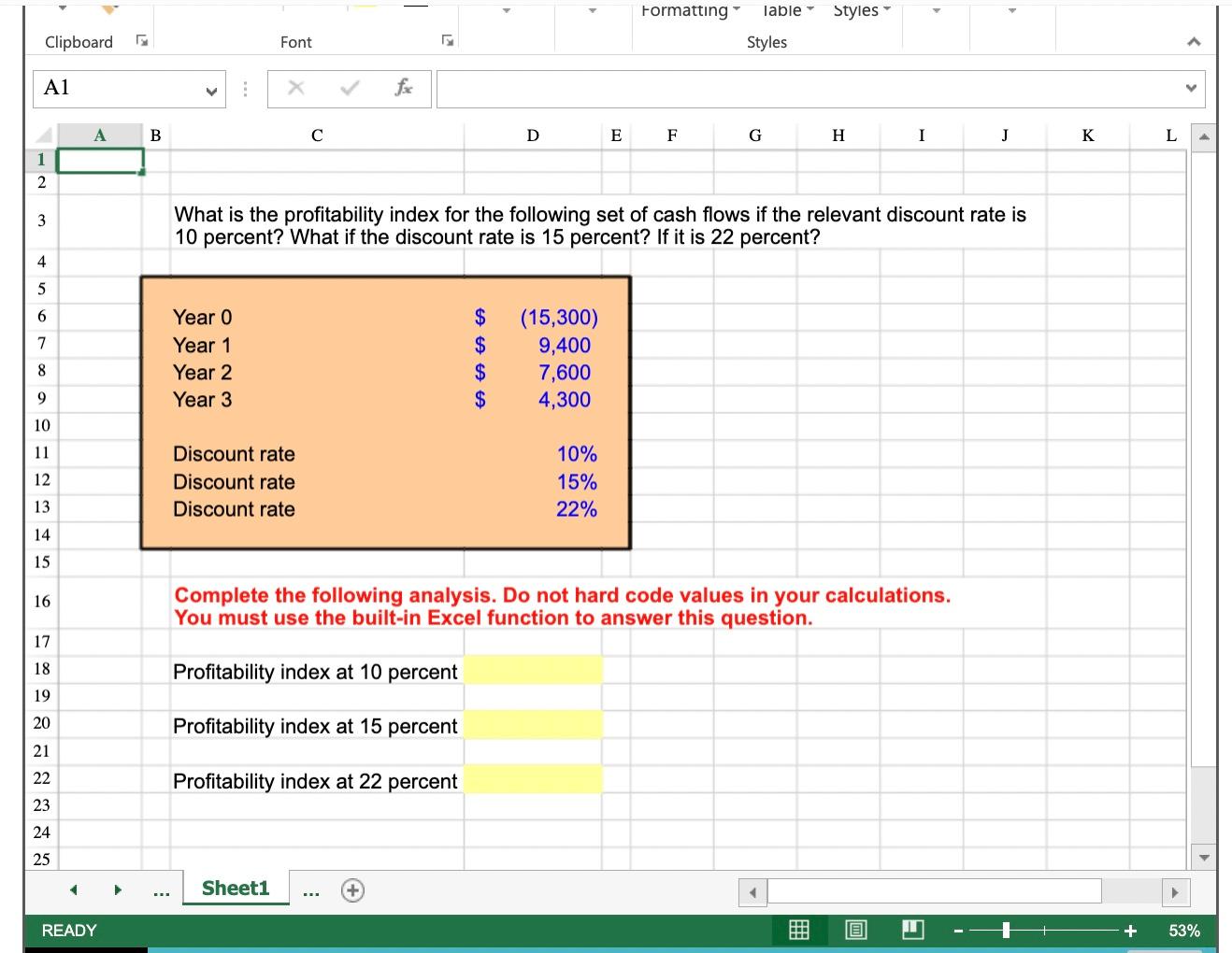1232x953 pixels.
Task: Adjust the zoom slider in status bar
Action: [1006, 930]
